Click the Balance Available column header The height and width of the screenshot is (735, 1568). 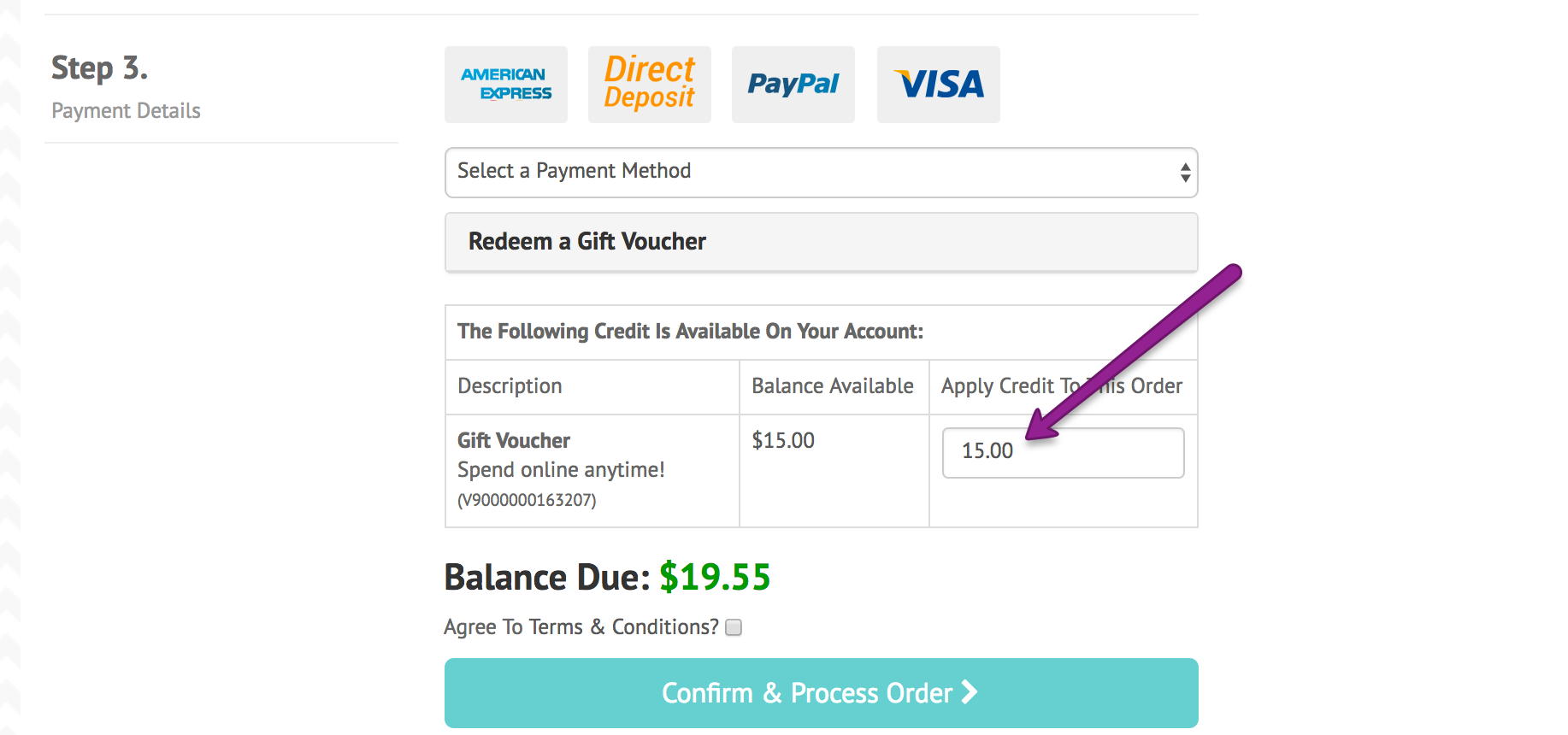coord(833,386)
